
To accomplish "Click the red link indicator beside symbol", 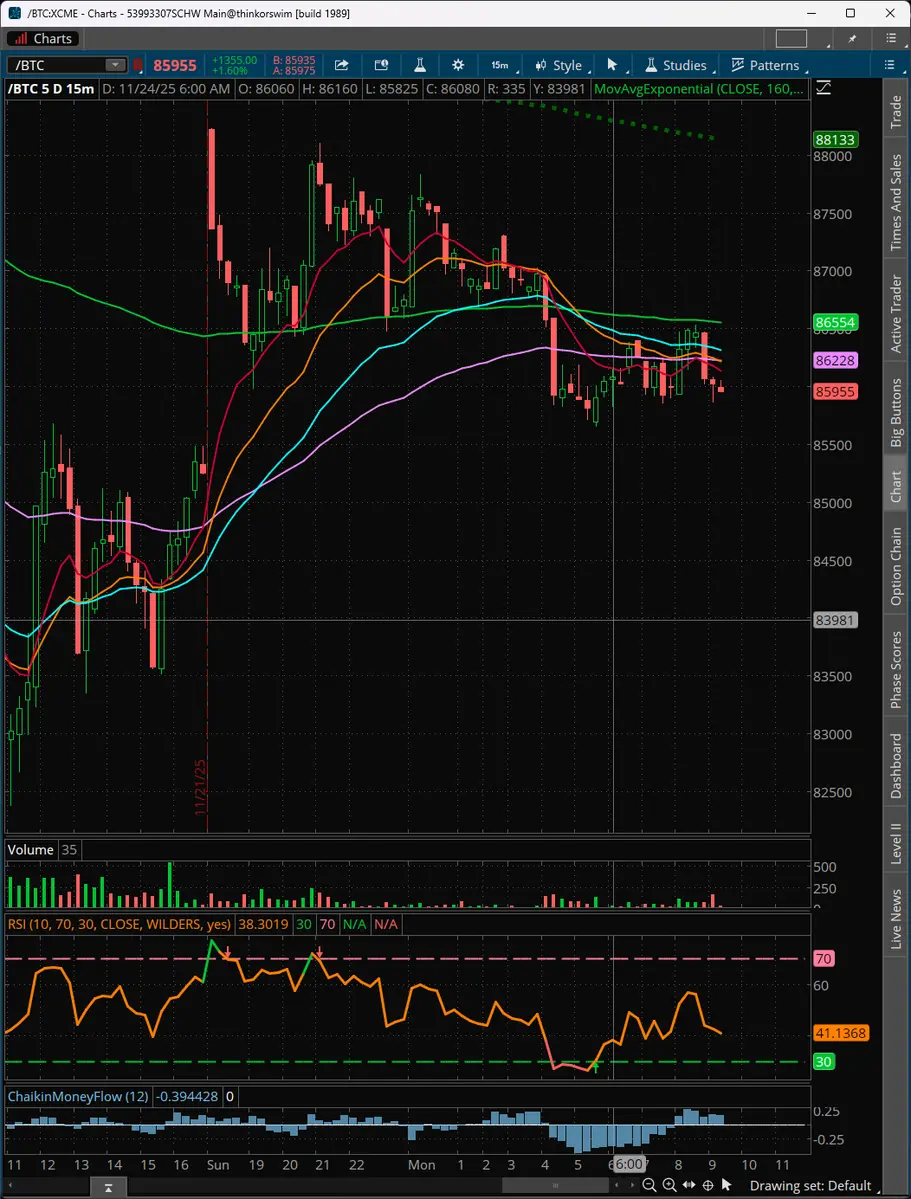I will [138, 66].
